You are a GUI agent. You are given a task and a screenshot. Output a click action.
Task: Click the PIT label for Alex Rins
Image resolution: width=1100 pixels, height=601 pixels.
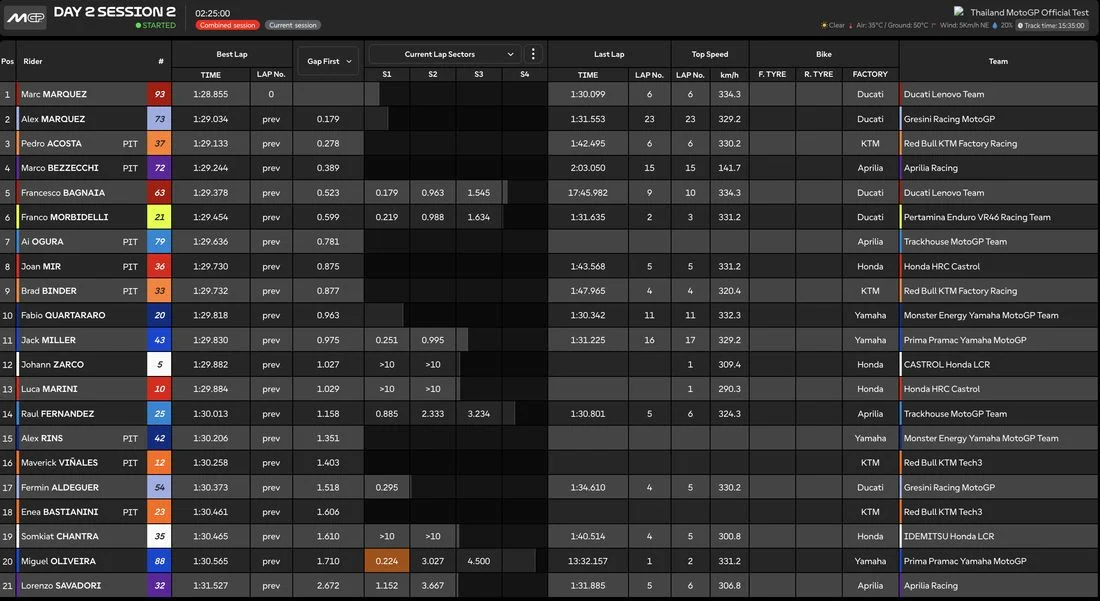tap(130, 438)
